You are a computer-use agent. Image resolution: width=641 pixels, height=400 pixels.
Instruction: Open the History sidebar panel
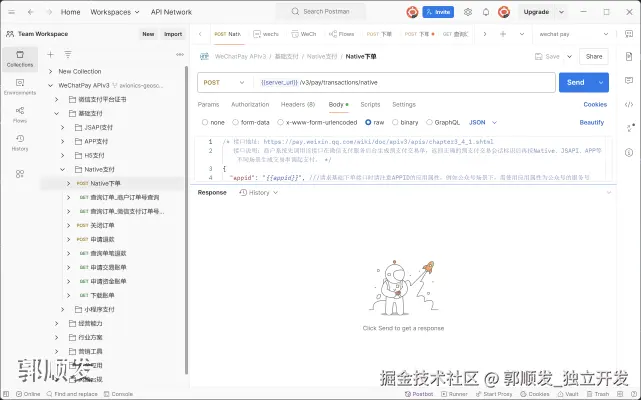click(20, 143)
